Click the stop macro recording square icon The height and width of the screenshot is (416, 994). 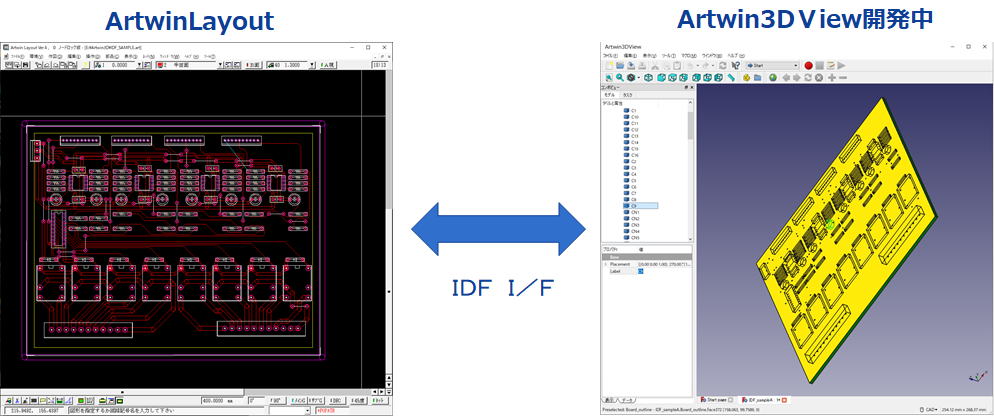[820, 65]
